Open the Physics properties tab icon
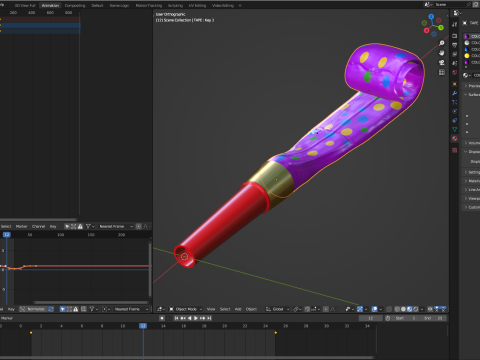 coord(455,111)
